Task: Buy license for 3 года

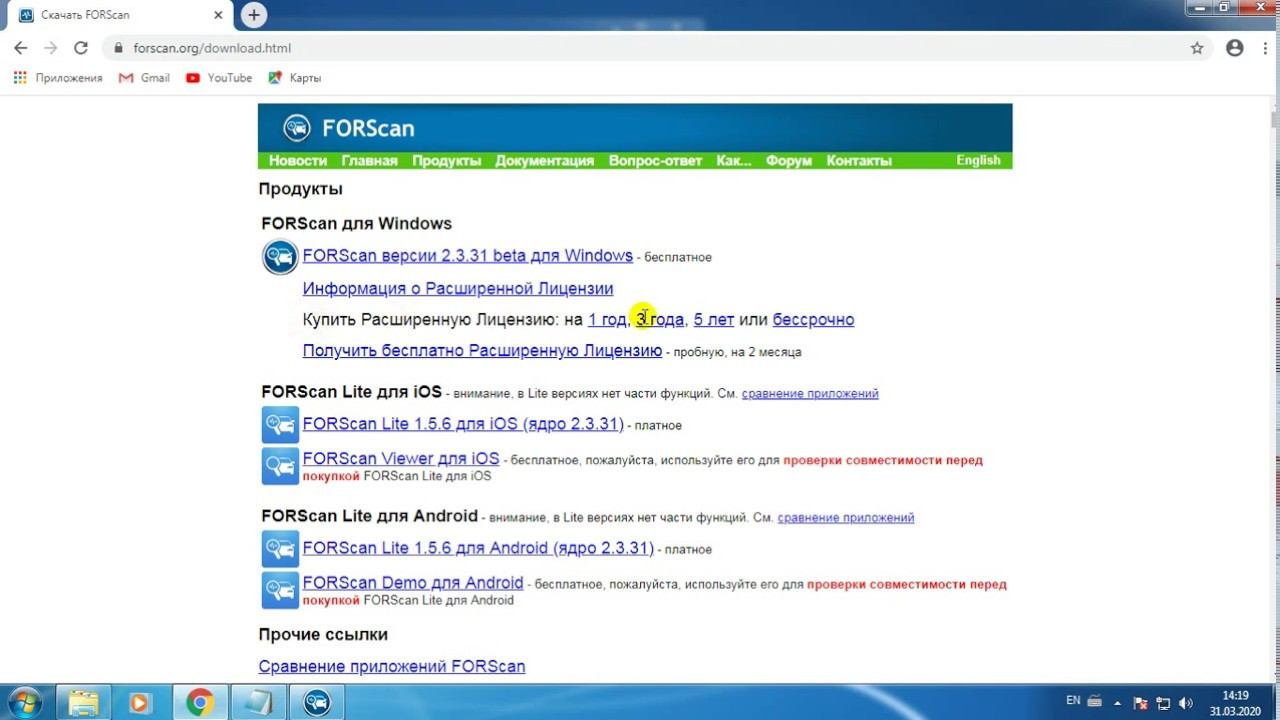Action: pyautogui.click(x=660, y=320)
